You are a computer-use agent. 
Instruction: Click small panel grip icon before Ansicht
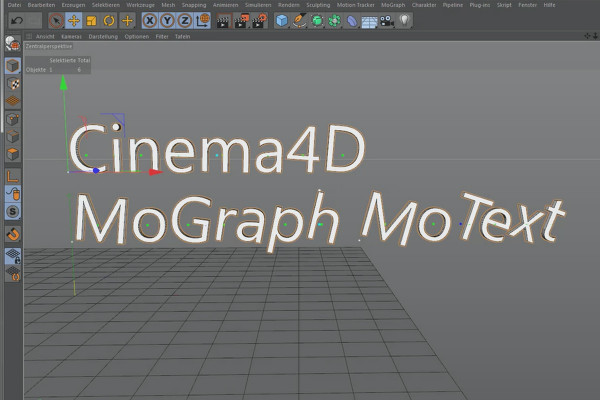(29, 36)
